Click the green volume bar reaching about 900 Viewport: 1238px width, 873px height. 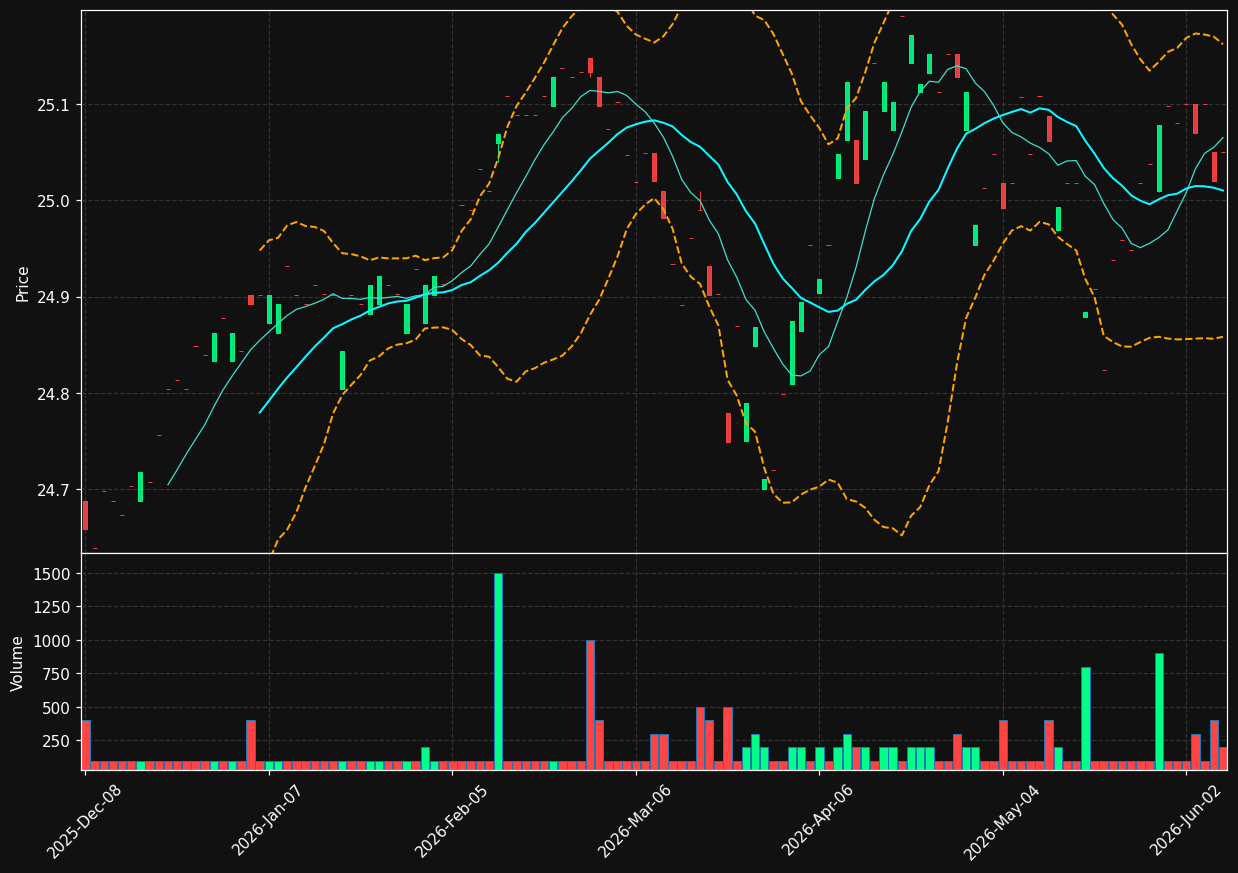point(1159,711)
